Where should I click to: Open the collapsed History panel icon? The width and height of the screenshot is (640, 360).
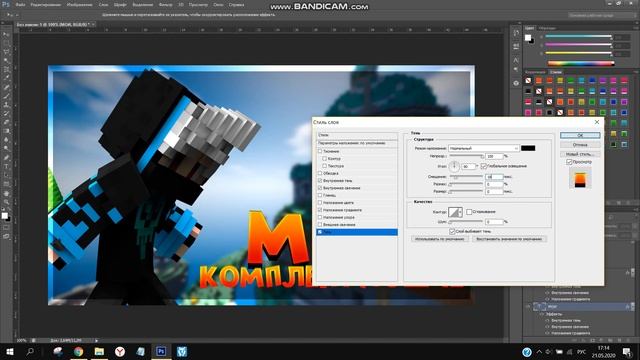pos(516,33)
